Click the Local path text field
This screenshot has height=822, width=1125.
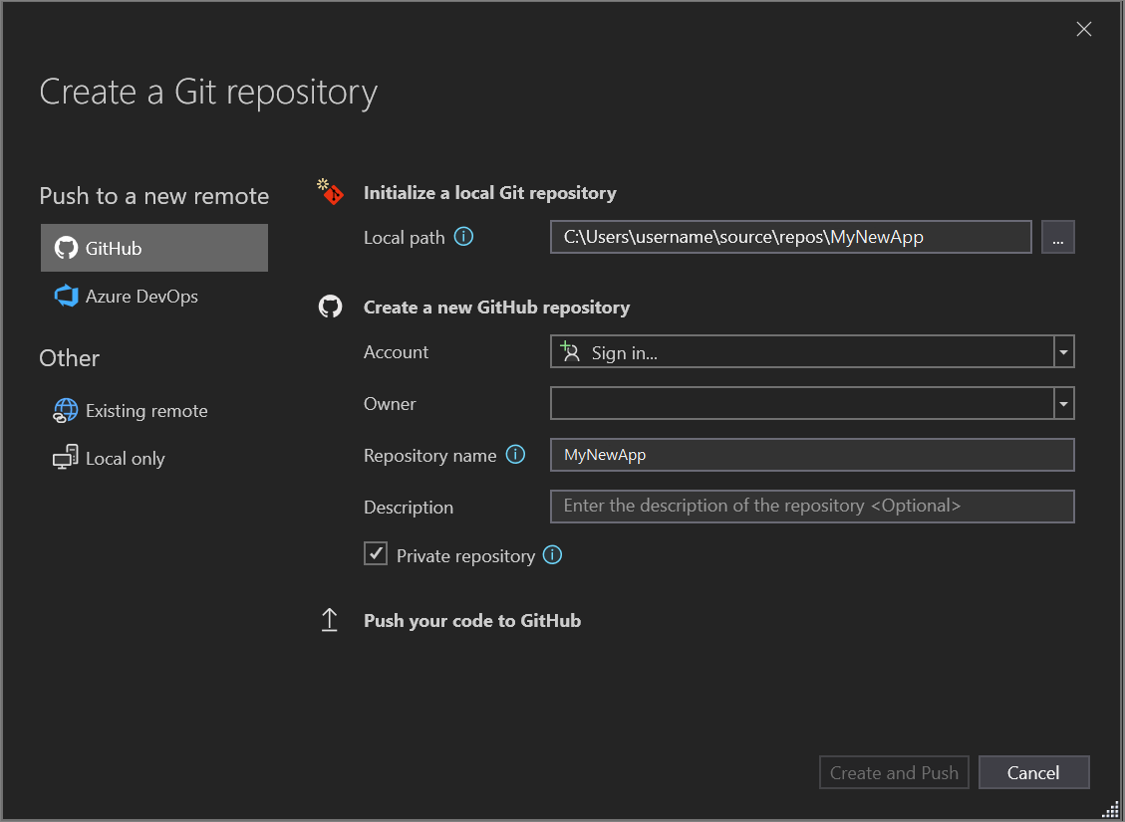[790, 236]
